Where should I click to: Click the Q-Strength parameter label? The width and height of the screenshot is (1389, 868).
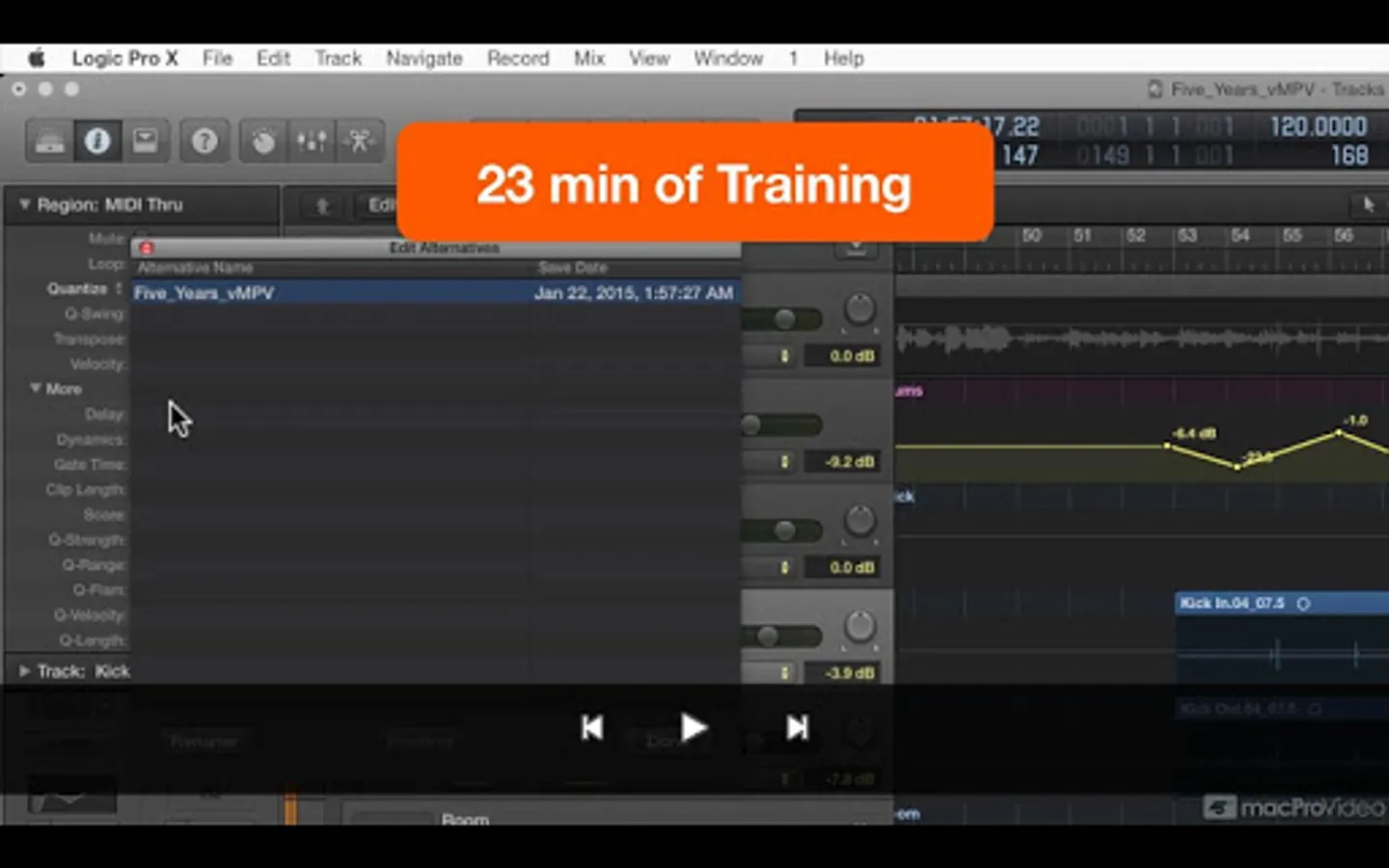click(x=87, y=539)
